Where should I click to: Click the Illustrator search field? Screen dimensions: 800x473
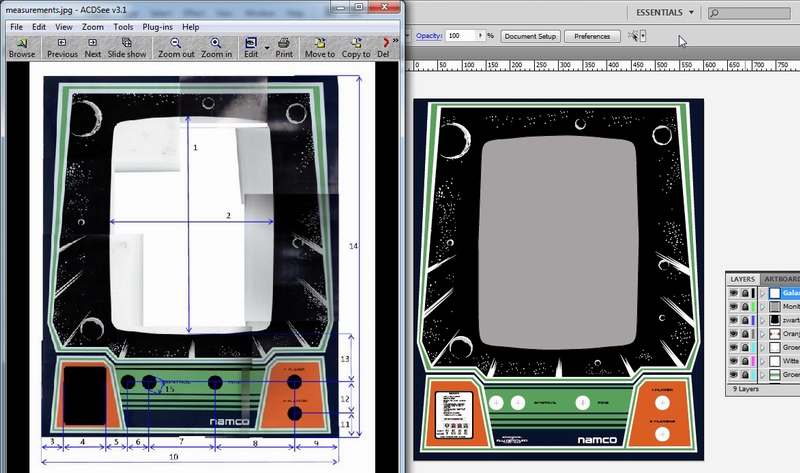749,13
